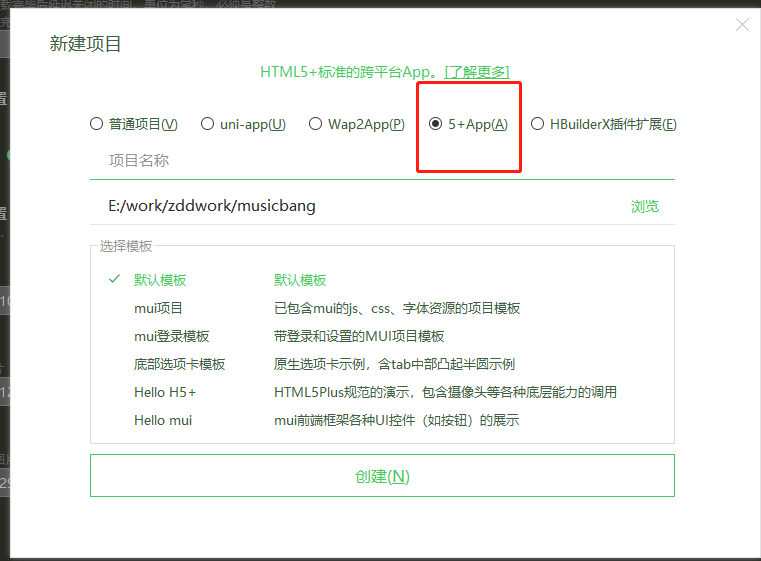Click 浏览 to browse for folder
This screenshot has height=561, width=761.
pos(645,206)
